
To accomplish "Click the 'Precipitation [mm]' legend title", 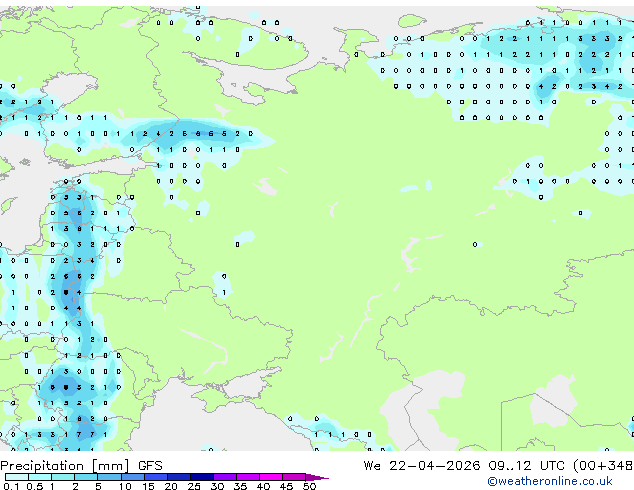I will click(x=65, y=466).
